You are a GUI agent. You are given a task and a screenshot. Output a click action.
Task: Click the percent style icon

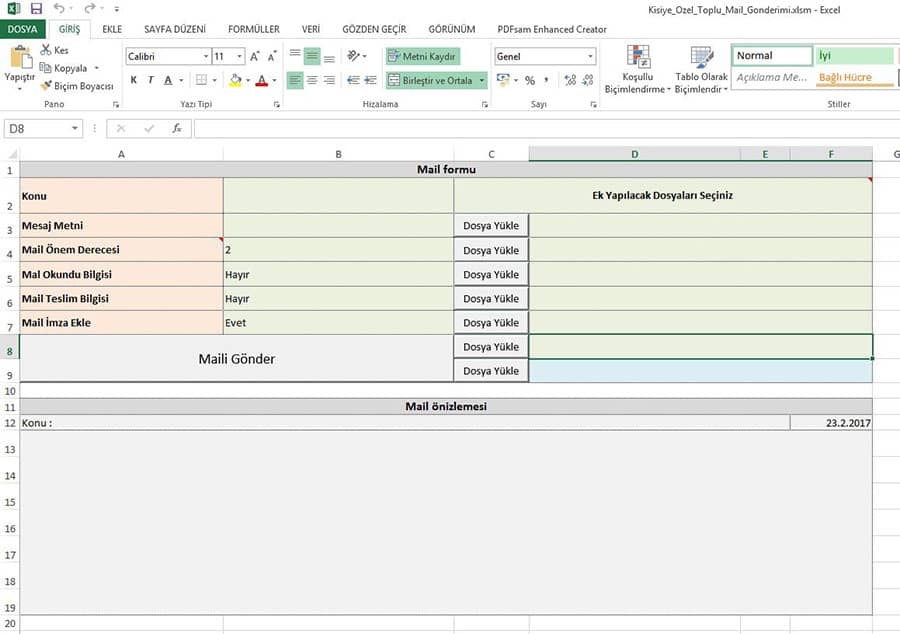coord(530,80)
